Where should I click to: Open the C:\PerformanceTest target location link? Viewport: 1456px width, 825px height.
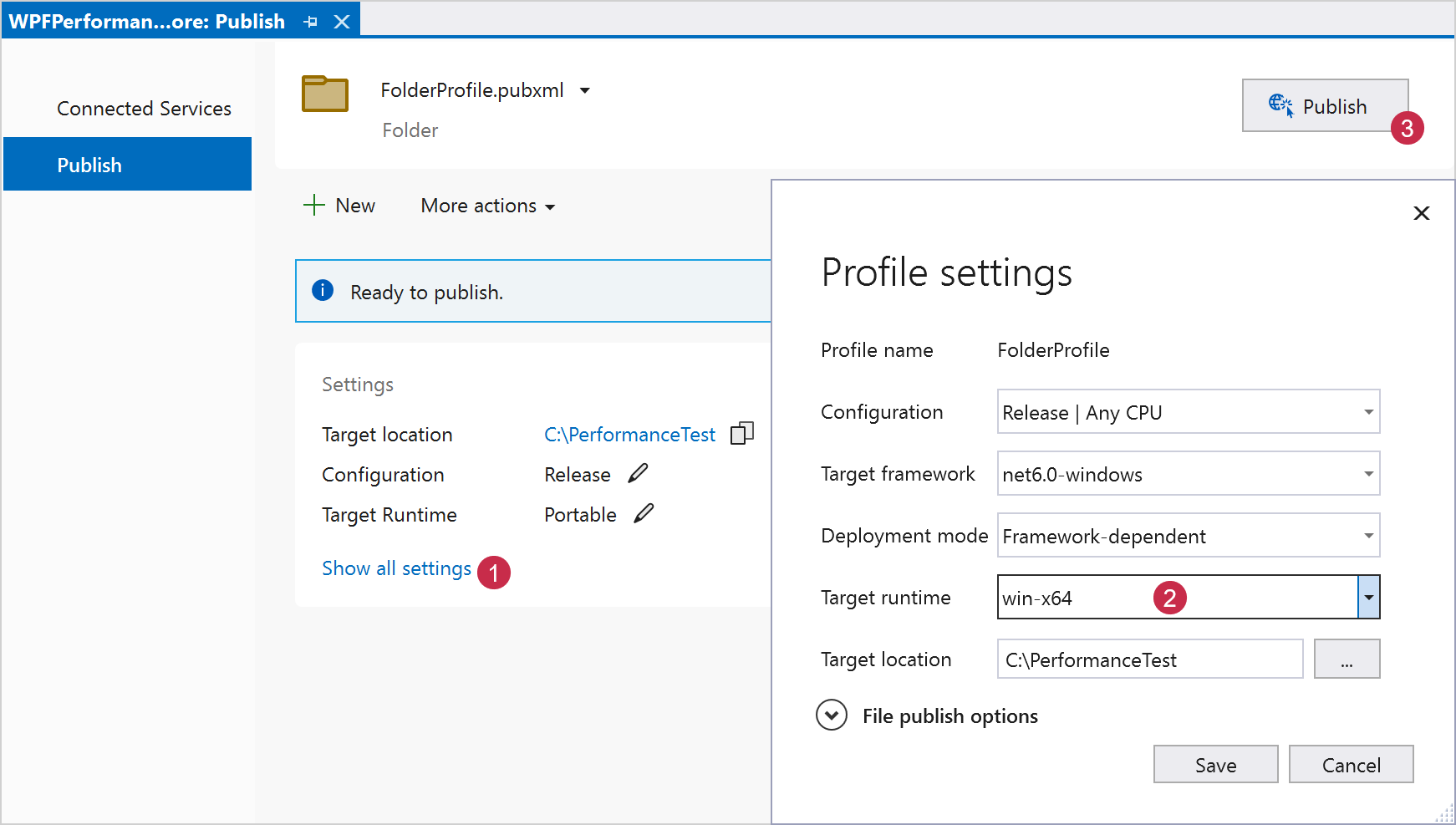(629, 435)
